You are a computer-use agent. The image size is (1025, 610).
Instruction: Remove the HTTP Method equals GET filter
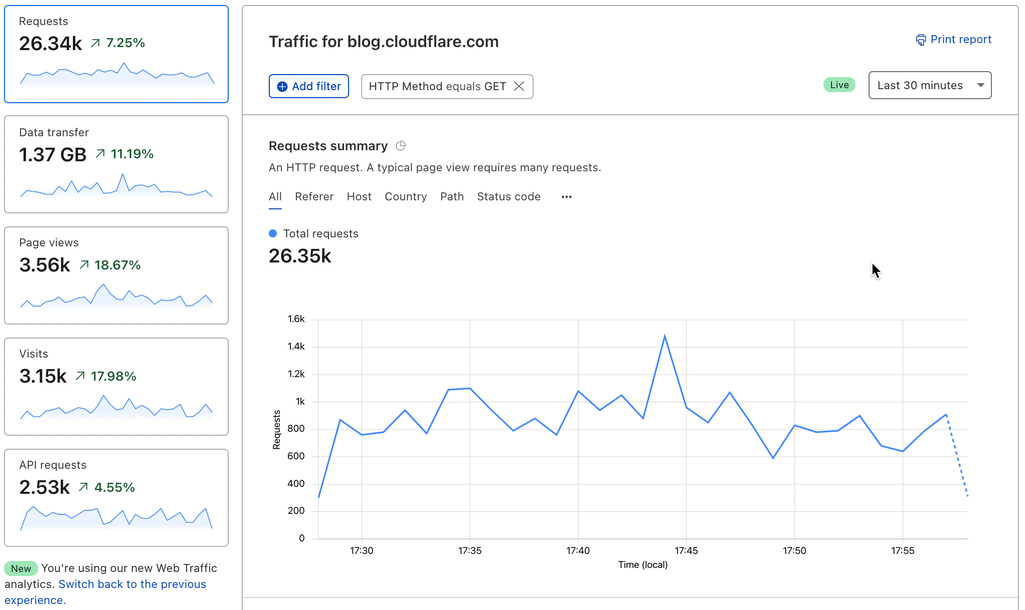pyautogui.click(x=519, y=86)
